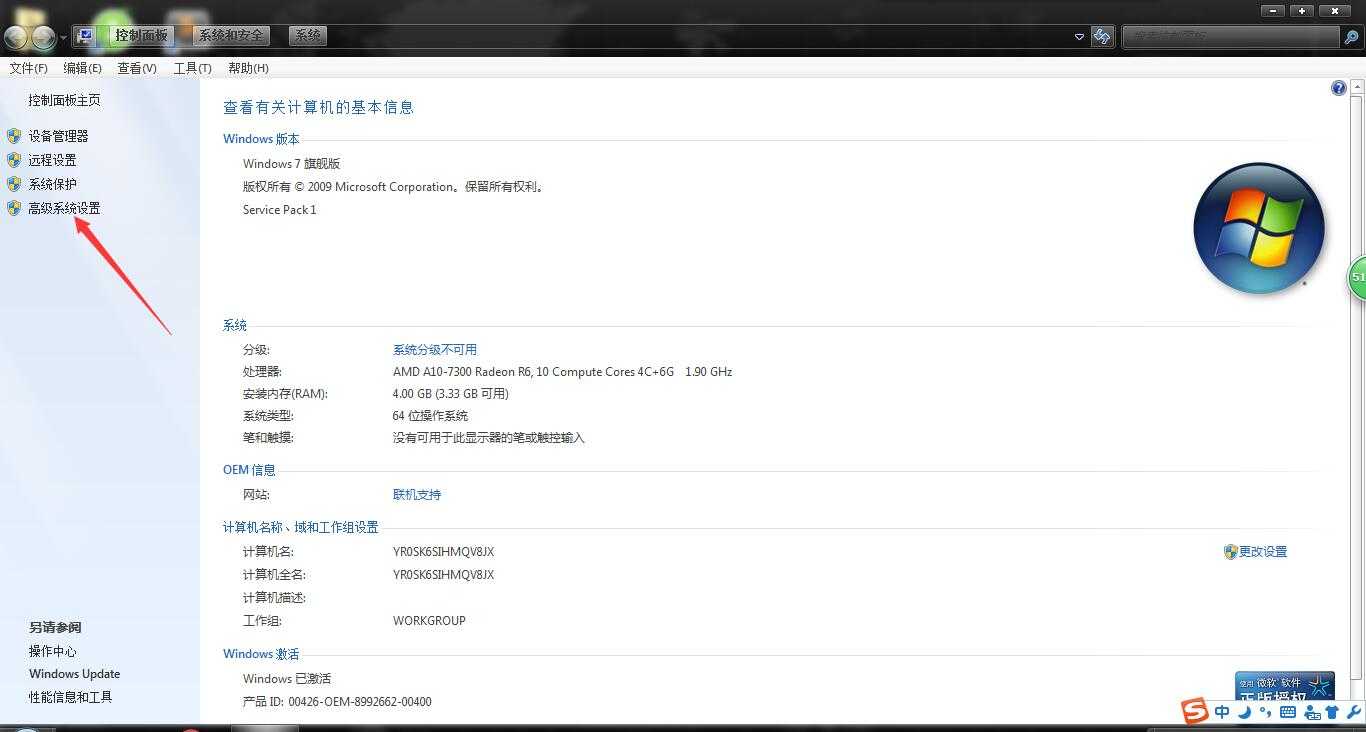The width and height of the screenshot is (1366, 732).
Task: Open the Sogou soft keyboard icon
Action: pyautogui.click(x=1288, y=712)
